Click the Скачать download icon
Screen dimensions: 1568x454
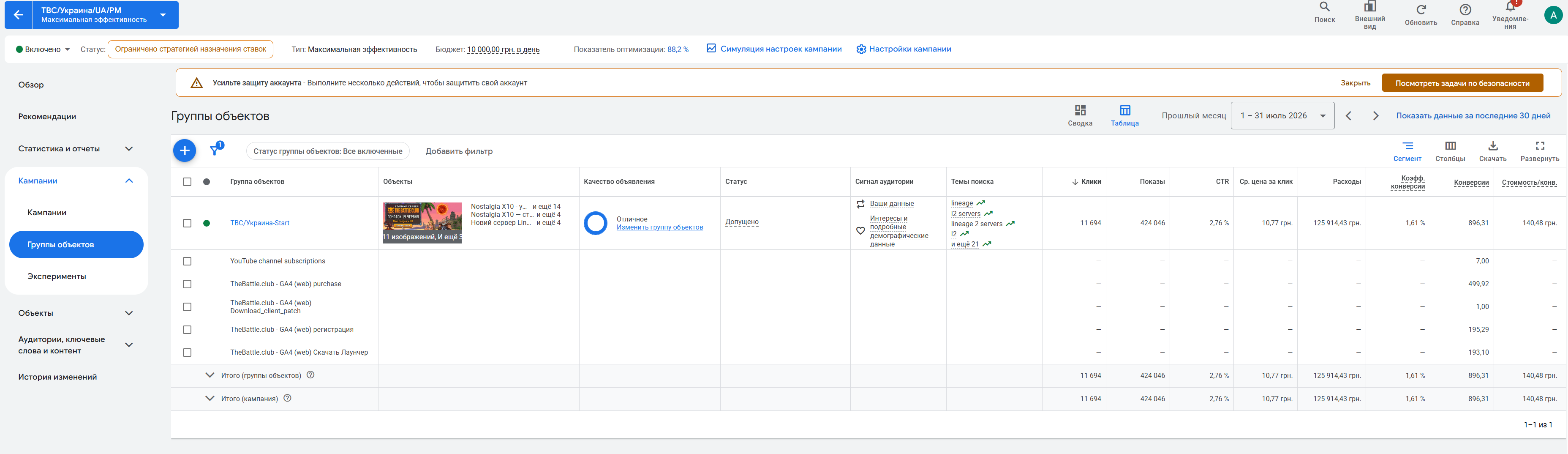(1492, 146)
